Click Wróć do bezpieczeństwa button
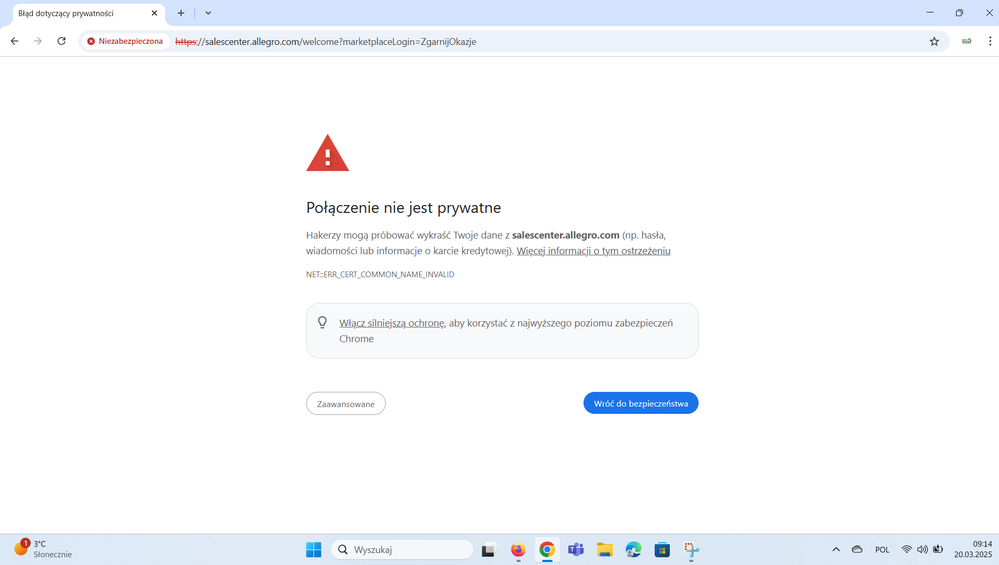Screen dimensions: 999x565 tap(640, 403)
